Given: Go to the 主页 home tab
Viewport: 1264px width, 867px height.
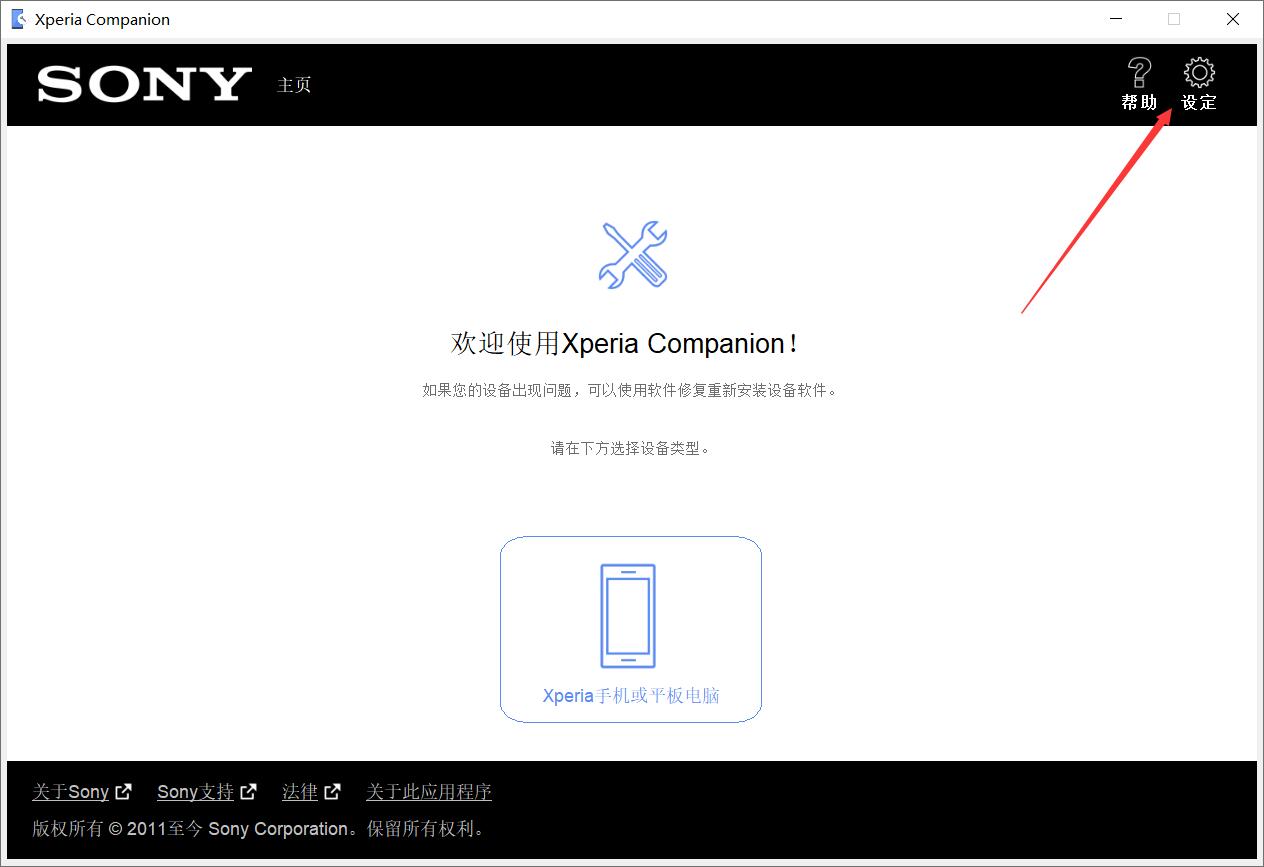Looking at the screenshot, I should 294,85.
